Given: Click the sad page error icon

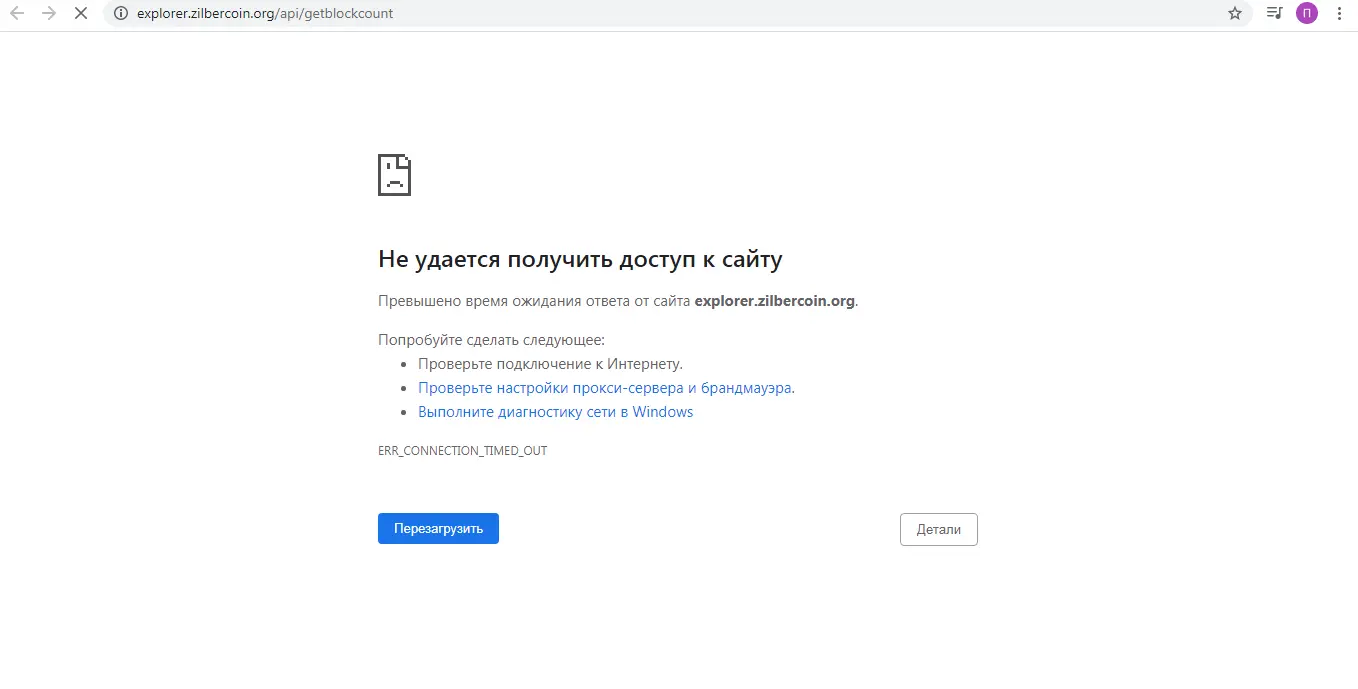Looking at the screenshot, I should pos(394,175).
